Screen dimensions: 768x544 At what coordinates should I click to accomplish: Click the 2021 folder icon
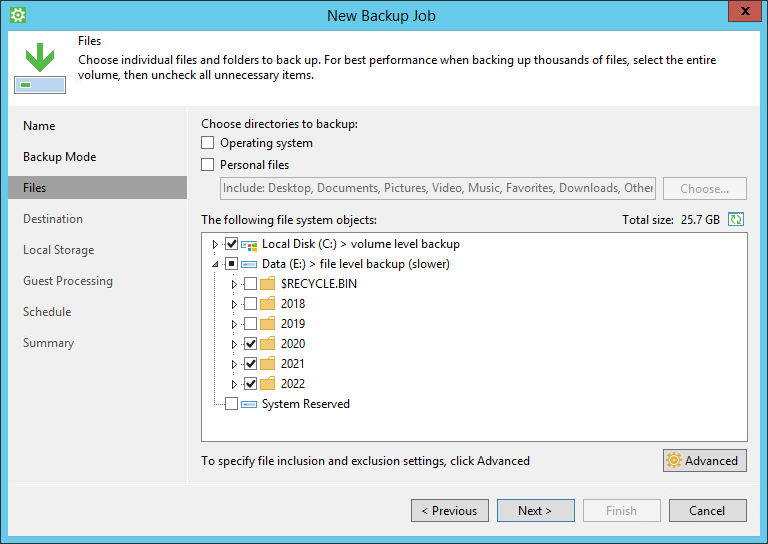pyautogui.click(x=267, y=364)
